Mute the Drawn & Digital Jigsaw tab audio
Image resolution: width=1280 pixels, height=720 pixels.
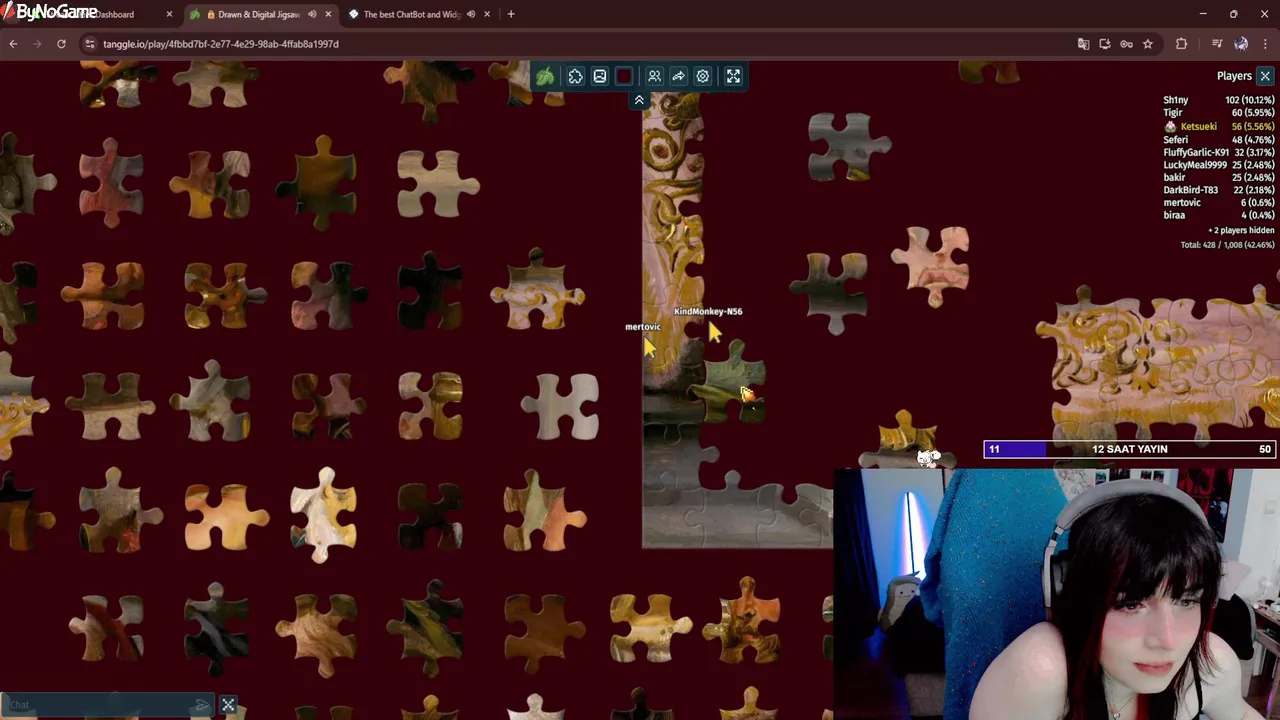(312, 14)
